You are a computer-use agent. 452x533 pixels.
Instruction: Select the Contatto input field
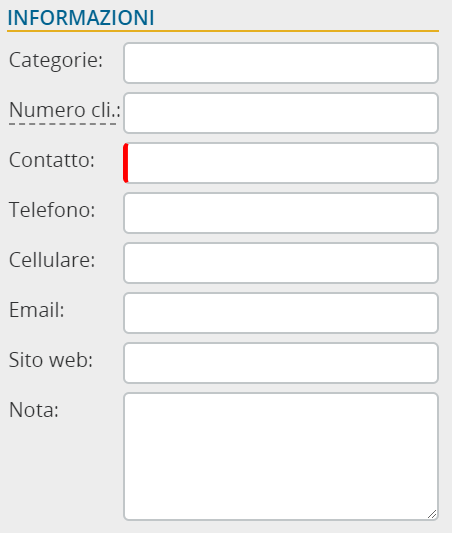click(281, 163)
